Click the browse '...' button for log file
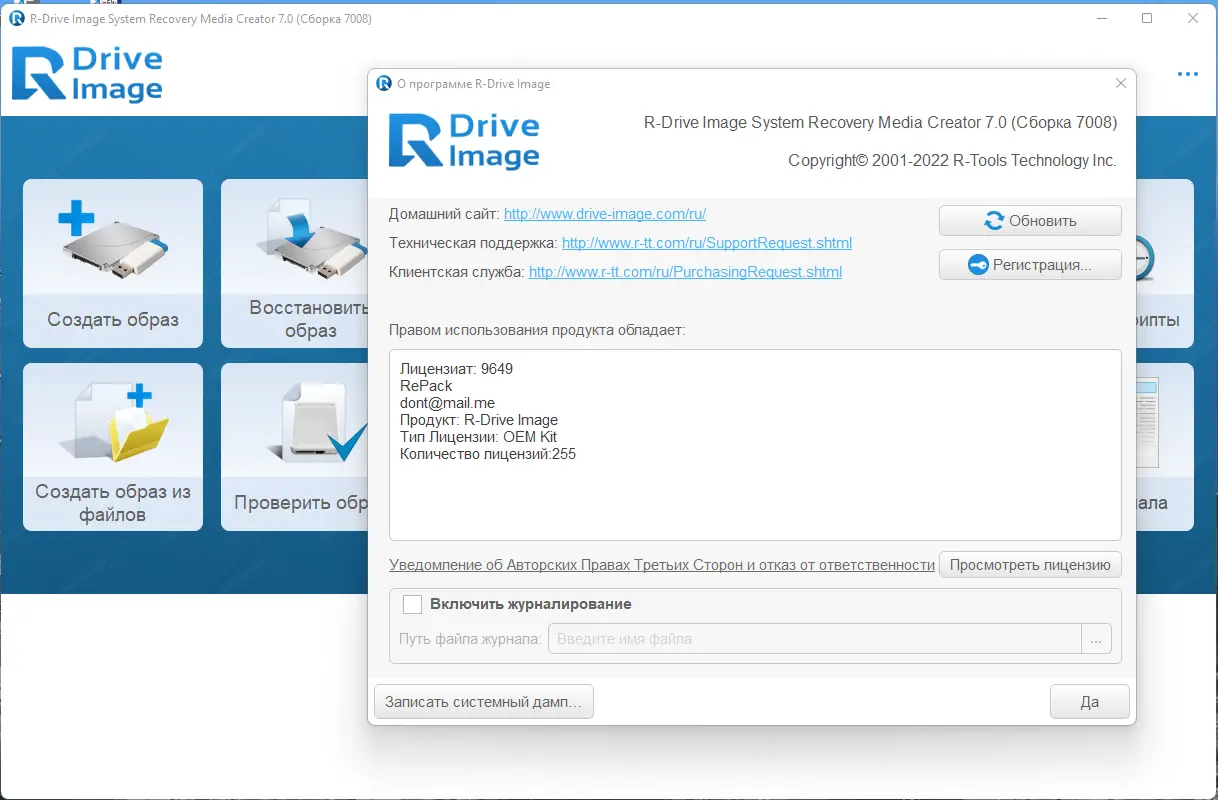Viewport: 1218px width, 800px height. pyautogui.click(x=1096, y=639)
